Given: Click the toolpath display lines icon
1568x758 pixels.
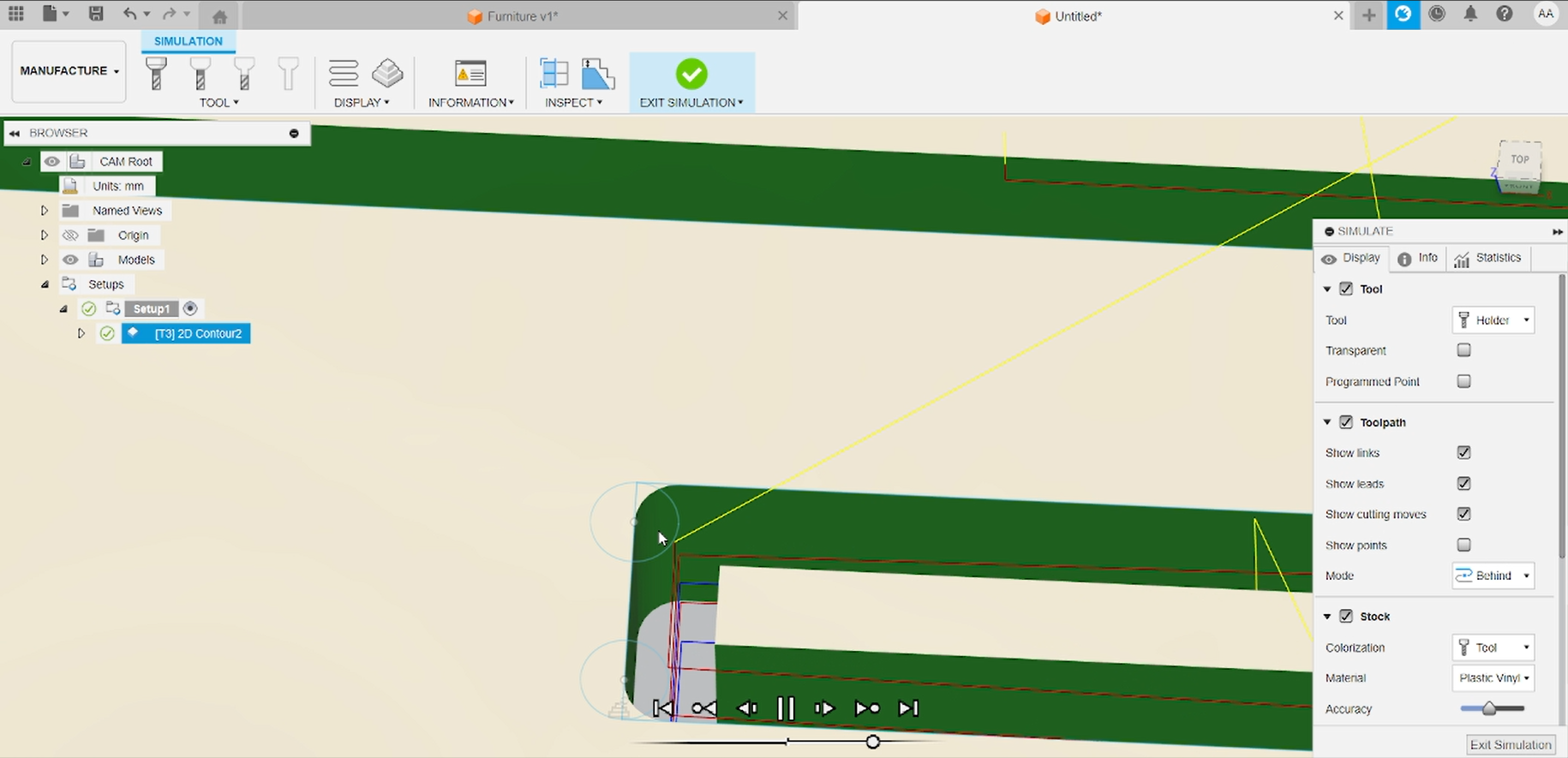Looking at the screenshot, I should click(344, 74).
